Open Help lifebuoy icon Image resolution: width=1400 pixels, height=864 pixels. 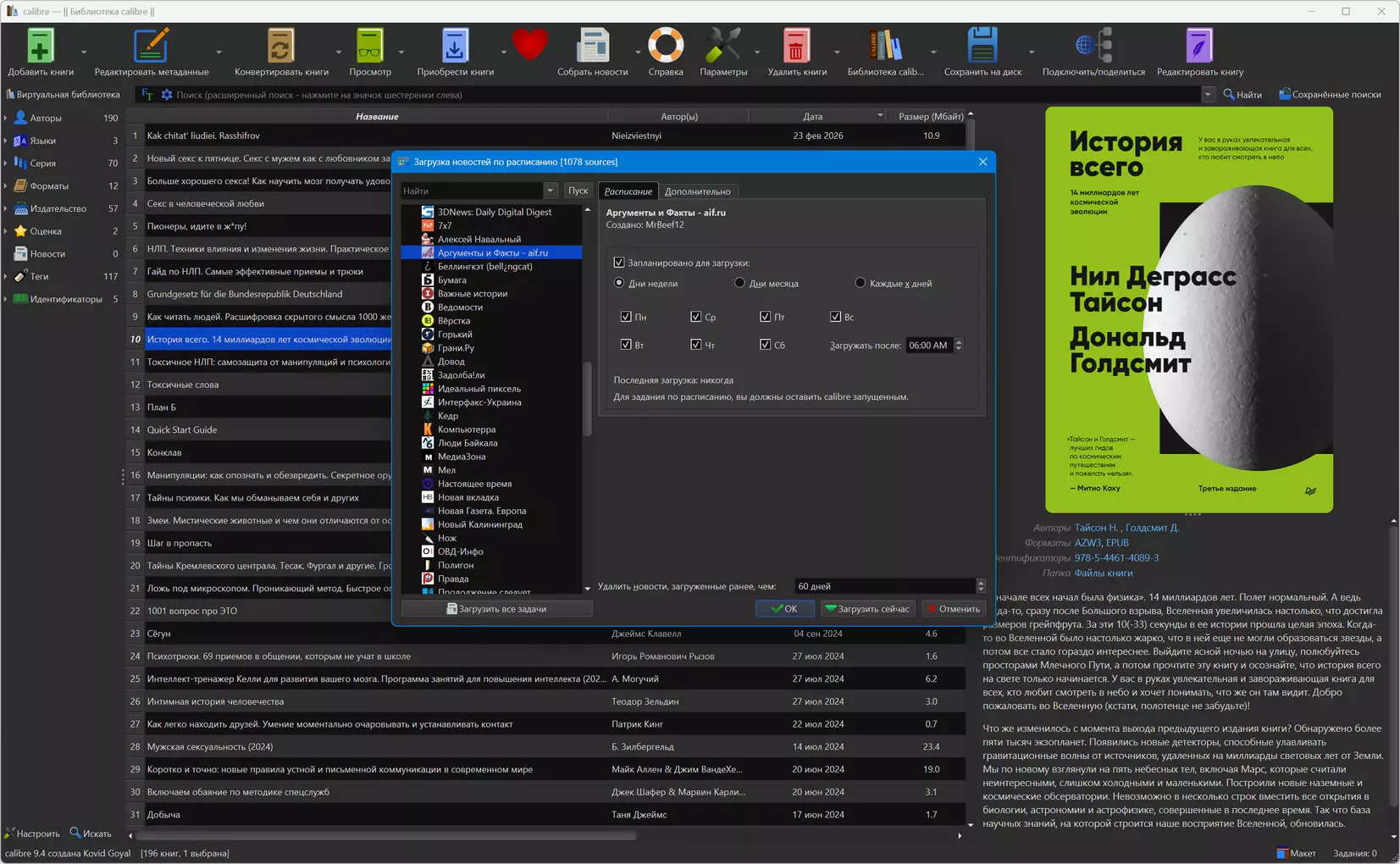tap(665, 47)
